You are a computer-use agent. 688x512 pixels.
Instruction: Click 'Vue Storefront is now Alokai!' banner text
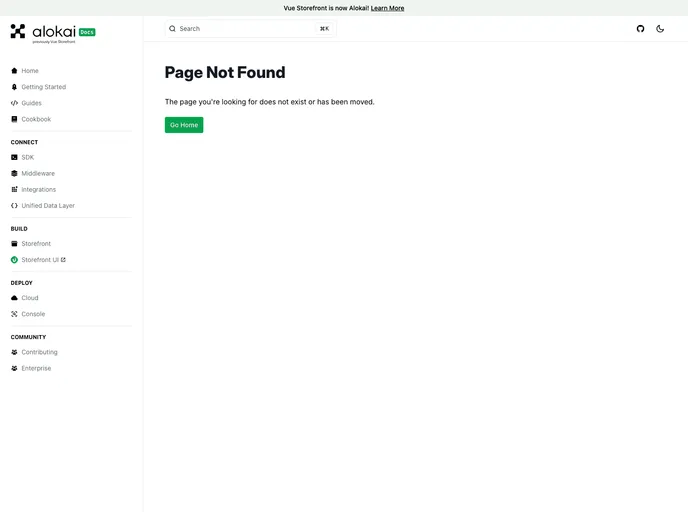pyautogui.click(x=326, y=8)
